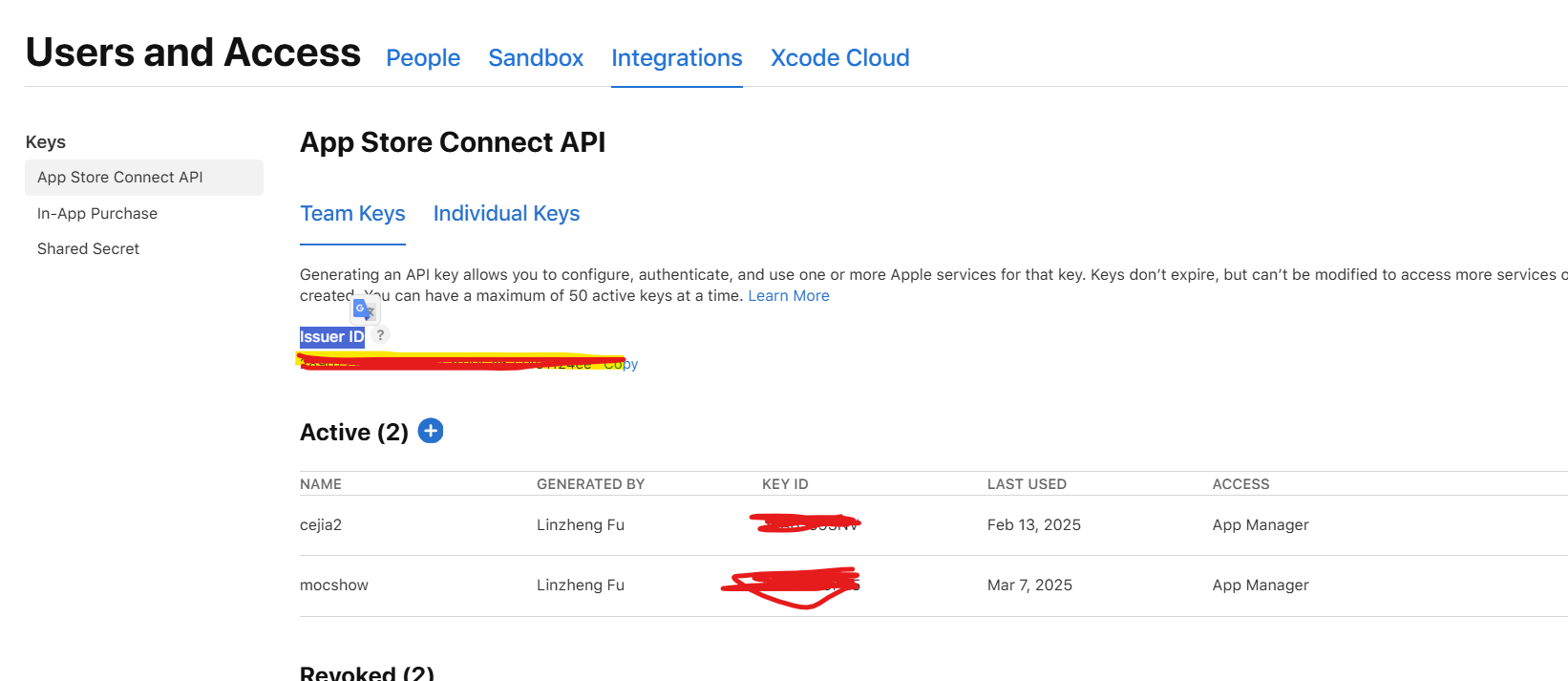Click the KEY ID column header

pos(785,484)
